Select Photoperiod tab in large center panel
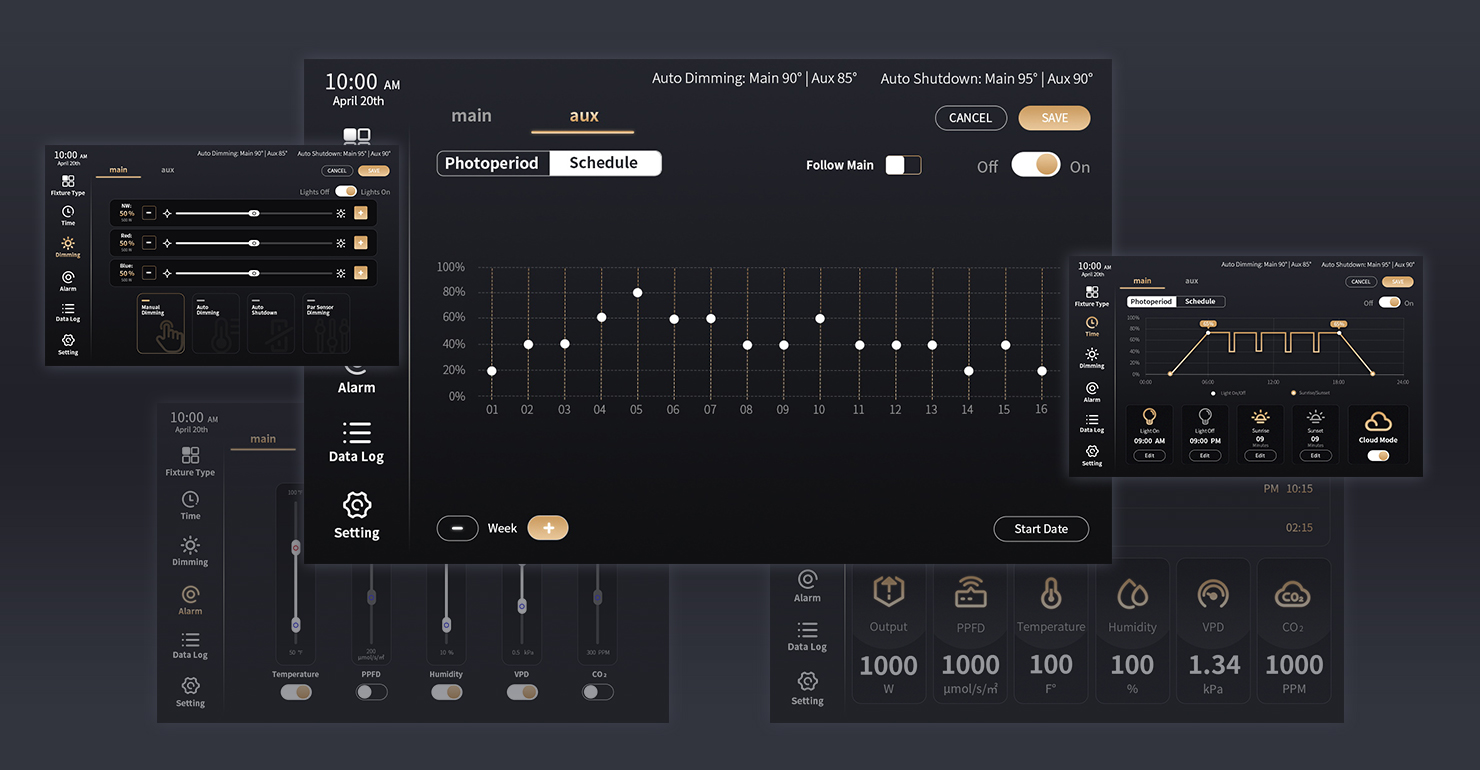This screenshot has height=770, width=1480. [x=492, y=163]
